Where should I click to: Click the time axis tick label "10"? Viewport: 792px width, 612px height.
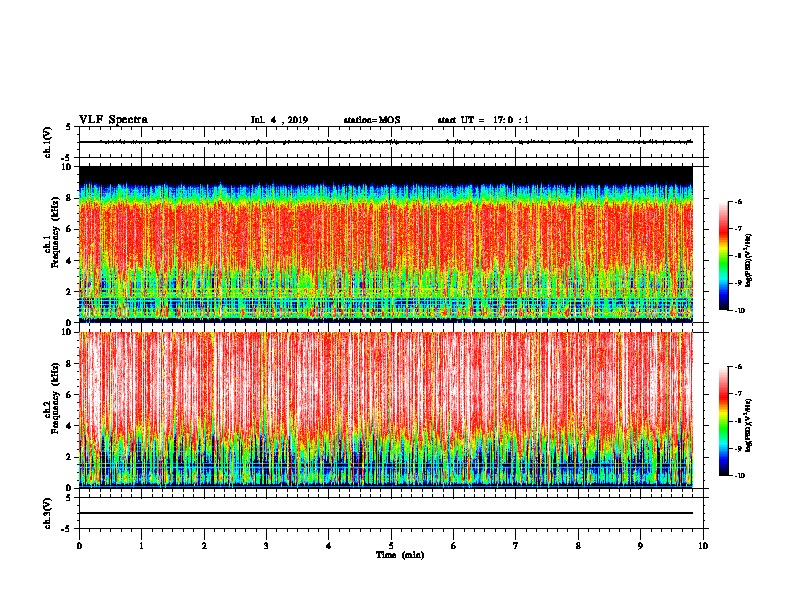coord(703,546)
